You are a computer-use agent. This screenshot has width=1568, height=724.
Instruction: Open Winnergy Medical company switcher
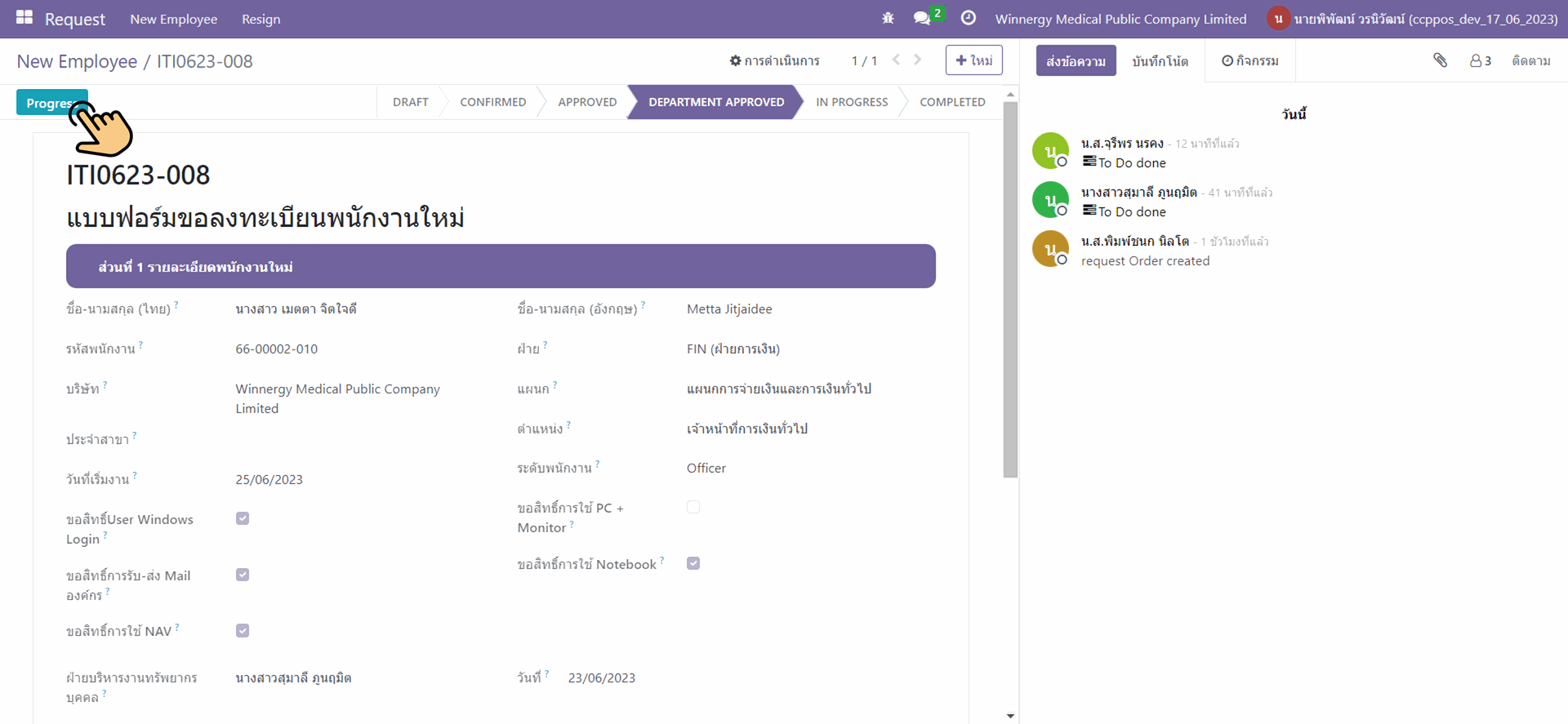pos(1120,19)
